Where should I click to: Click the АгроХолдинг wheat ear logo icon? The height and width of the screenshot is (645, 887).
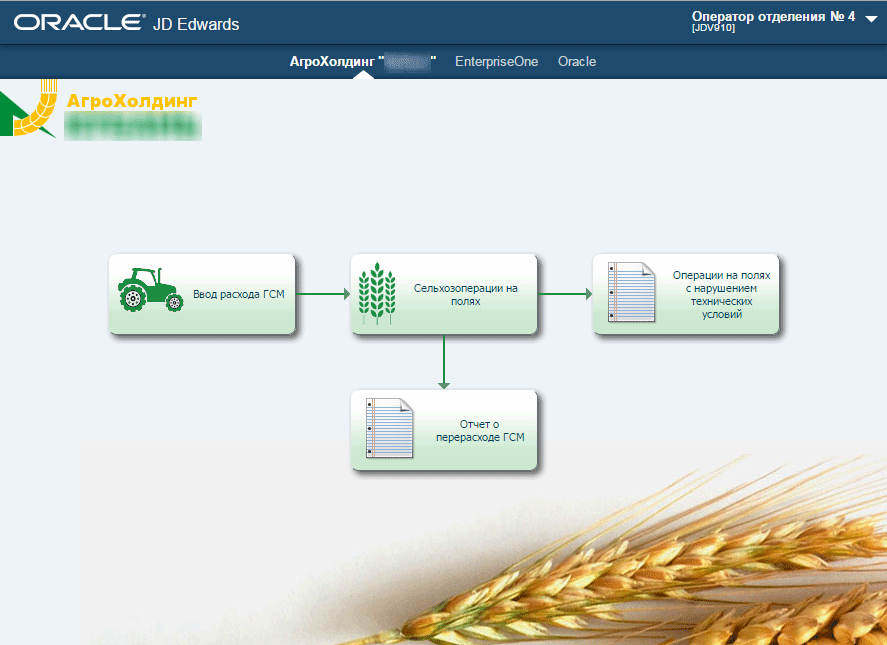(30, 110)
